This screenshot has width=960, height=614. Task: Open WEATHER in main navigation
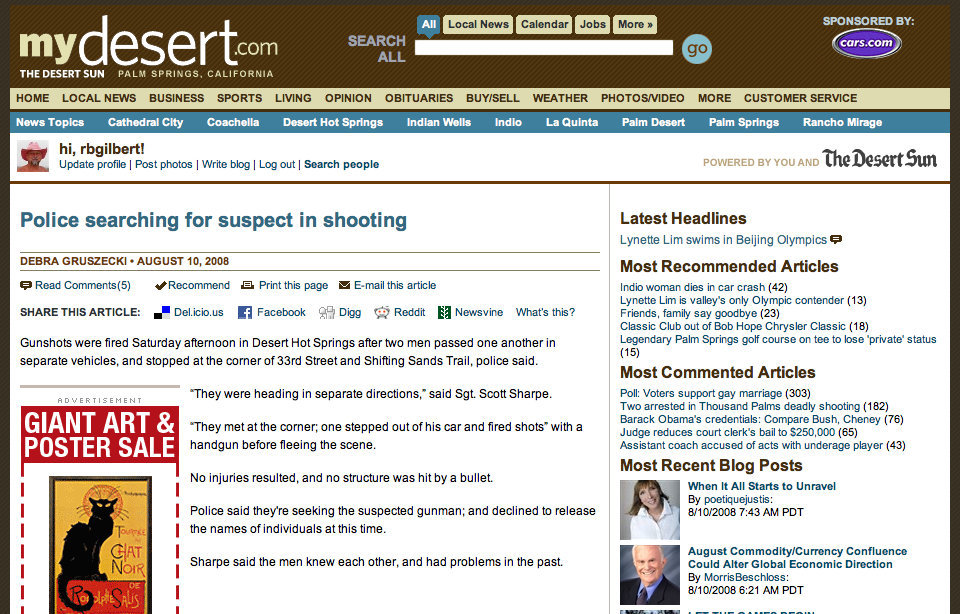560,98
